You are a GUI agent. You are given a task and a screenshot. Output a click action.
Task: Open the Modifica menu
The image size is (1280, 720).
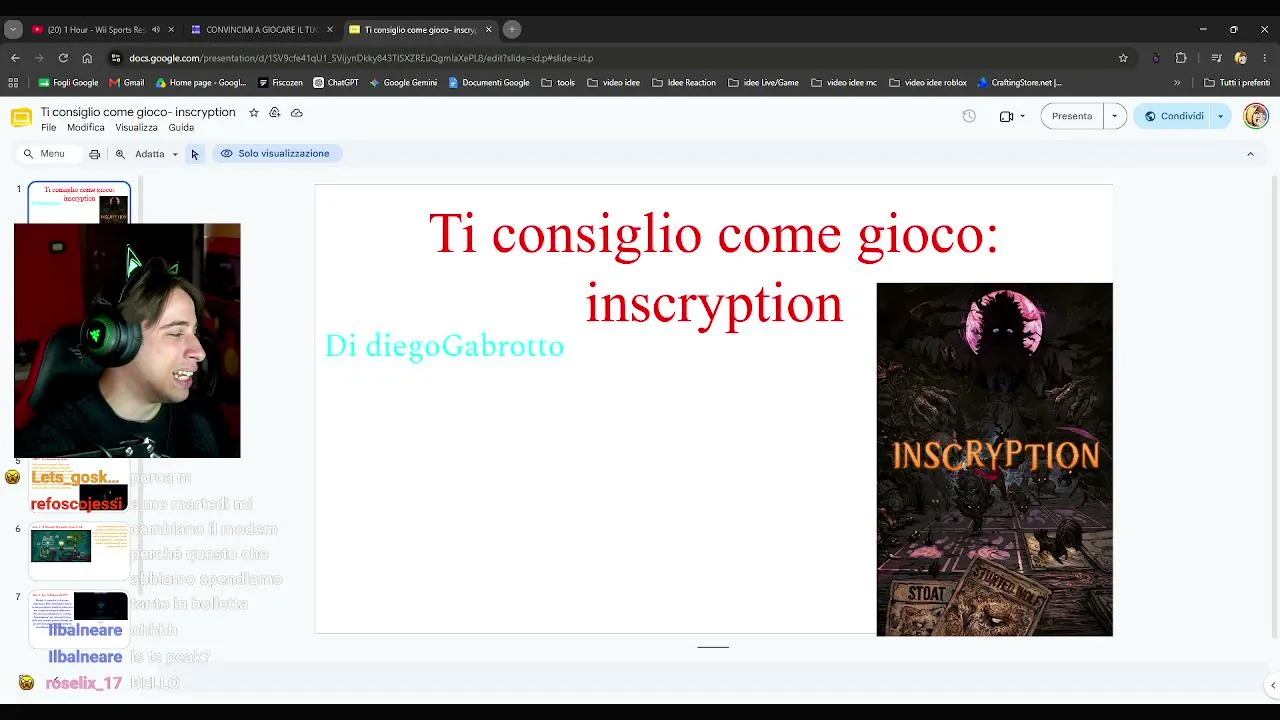pos(86,128)
